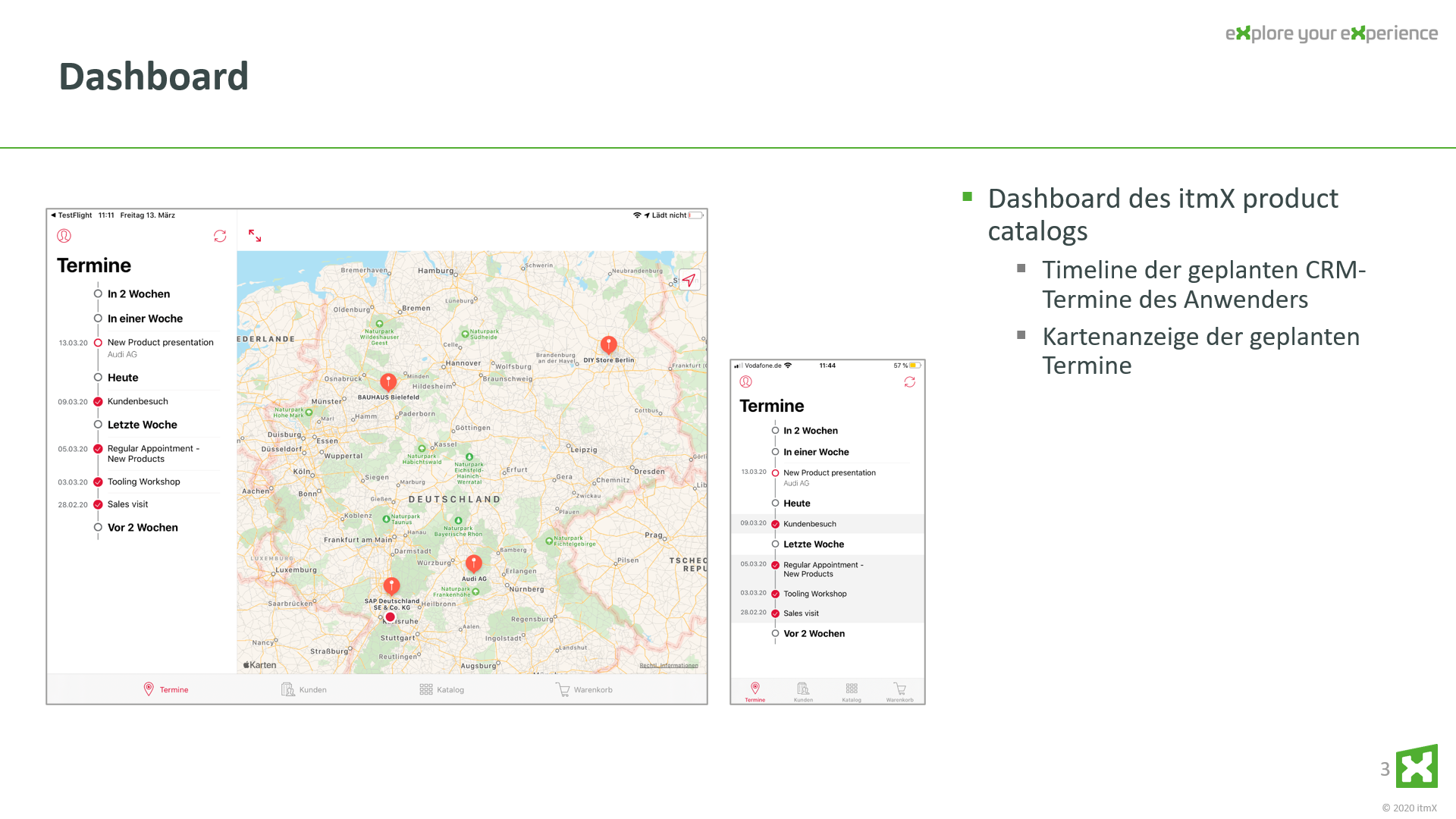Click the DIY Store Berlin map pin
The height and width of the screenshot is (819, 1456).
608,345
